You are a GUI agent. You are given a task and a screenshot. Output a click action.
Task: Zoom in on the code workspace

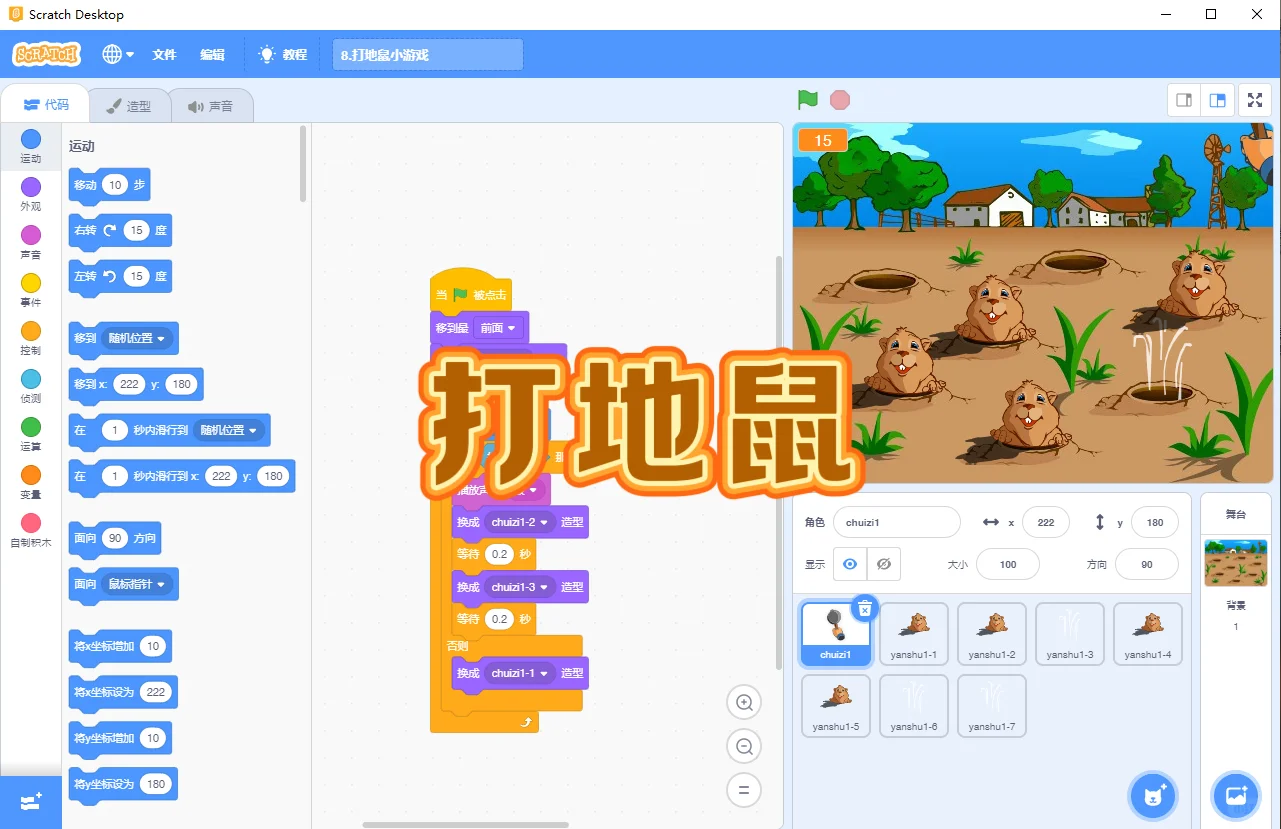pyautogui.click(x=743, y=702)
